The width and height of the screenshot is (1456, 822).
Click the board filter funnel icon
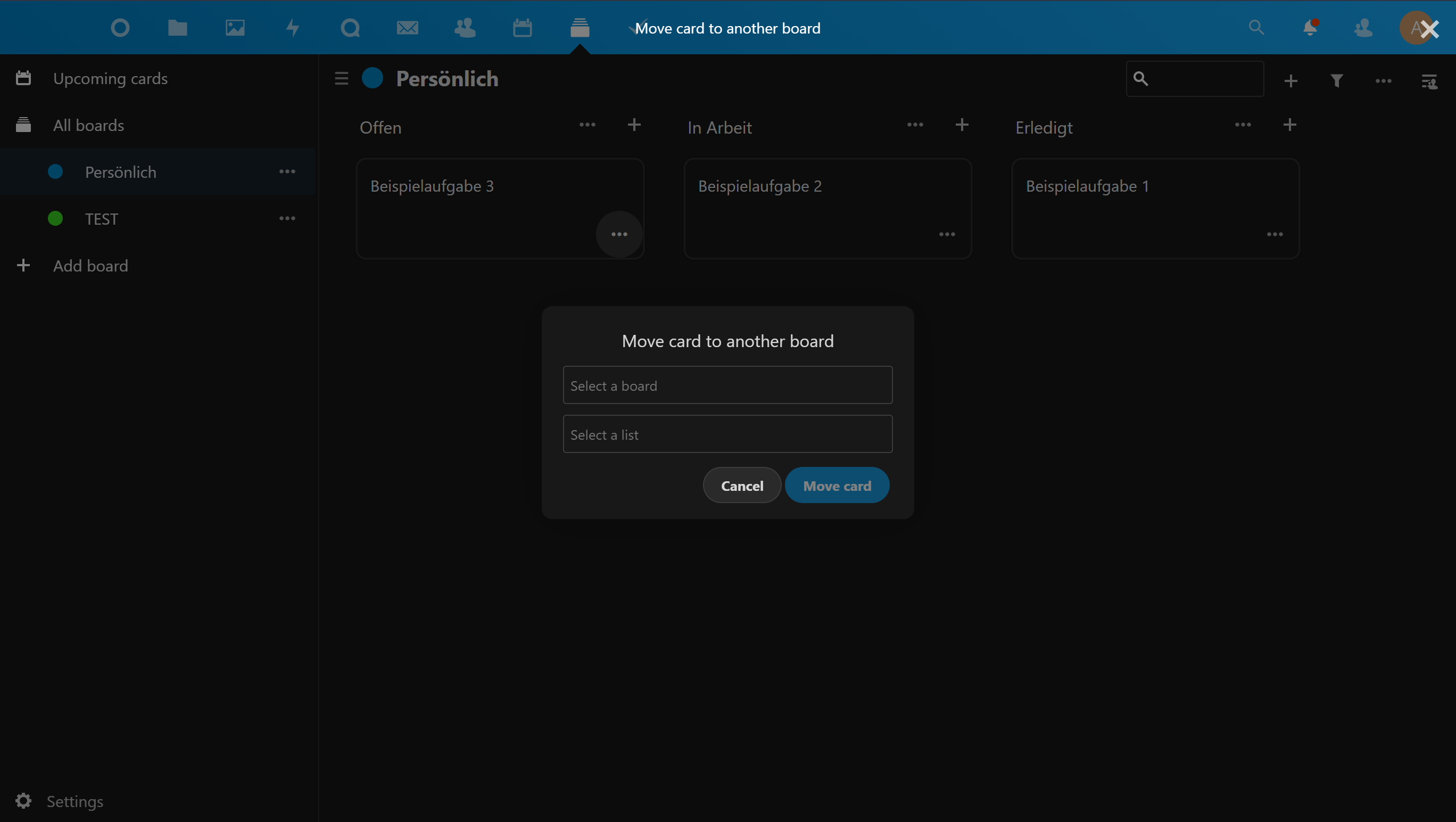click(1337, 81)
